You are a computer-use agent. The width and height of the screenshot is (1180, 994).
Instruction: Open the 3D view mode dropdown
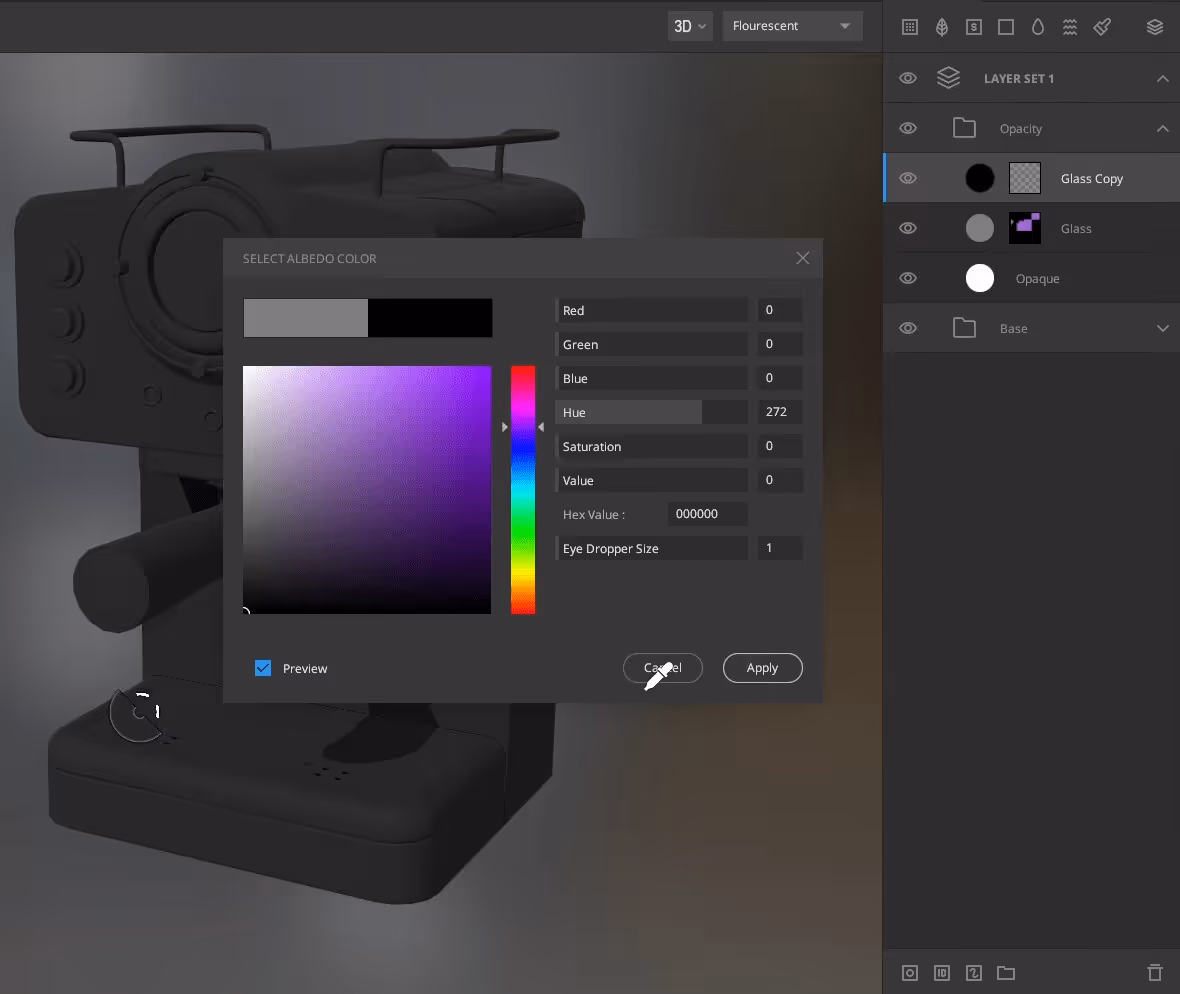pyautogui.click(x=689, y=26)
